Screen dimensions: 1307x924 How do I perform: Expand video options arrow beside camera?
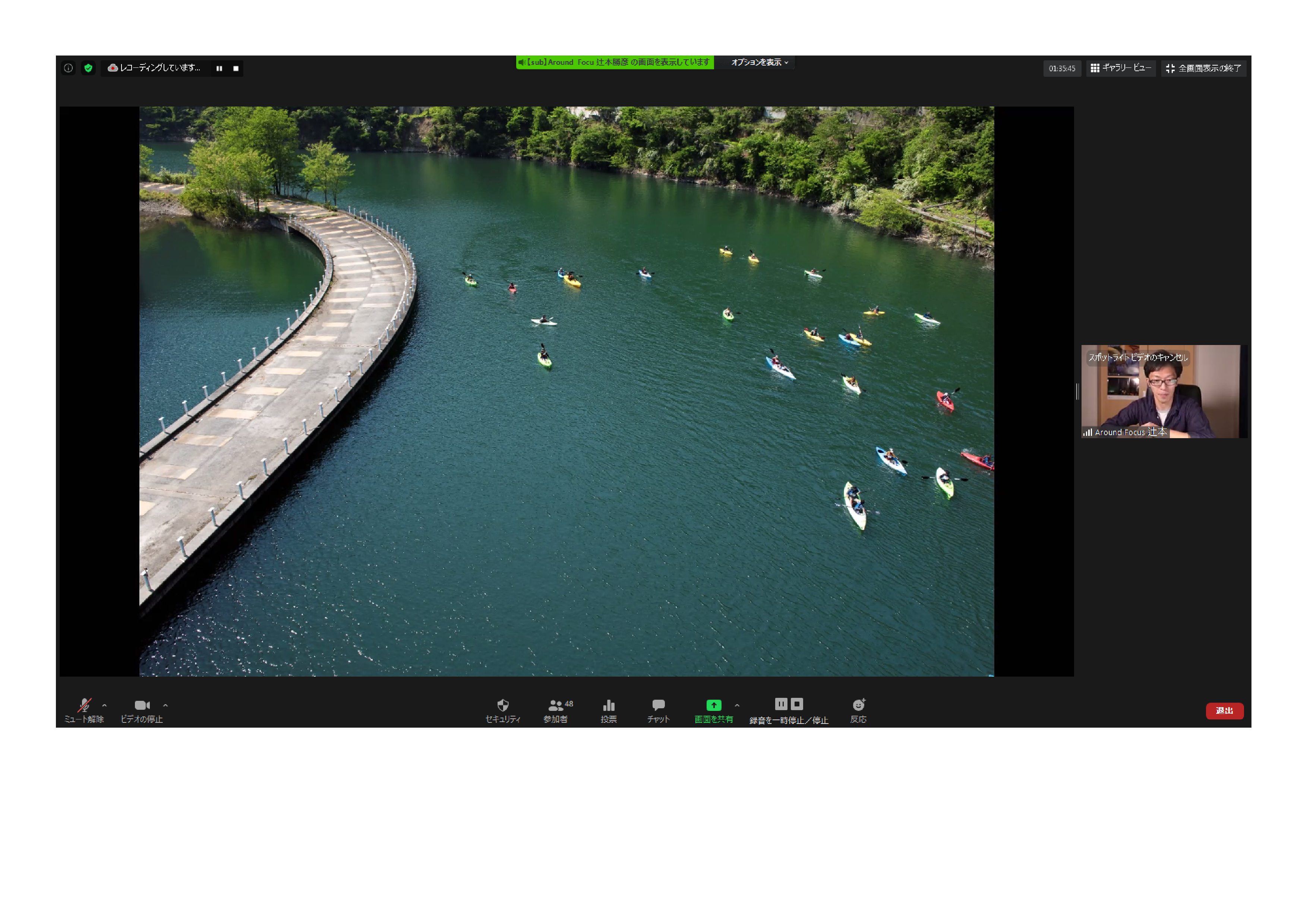click(165, 706)
